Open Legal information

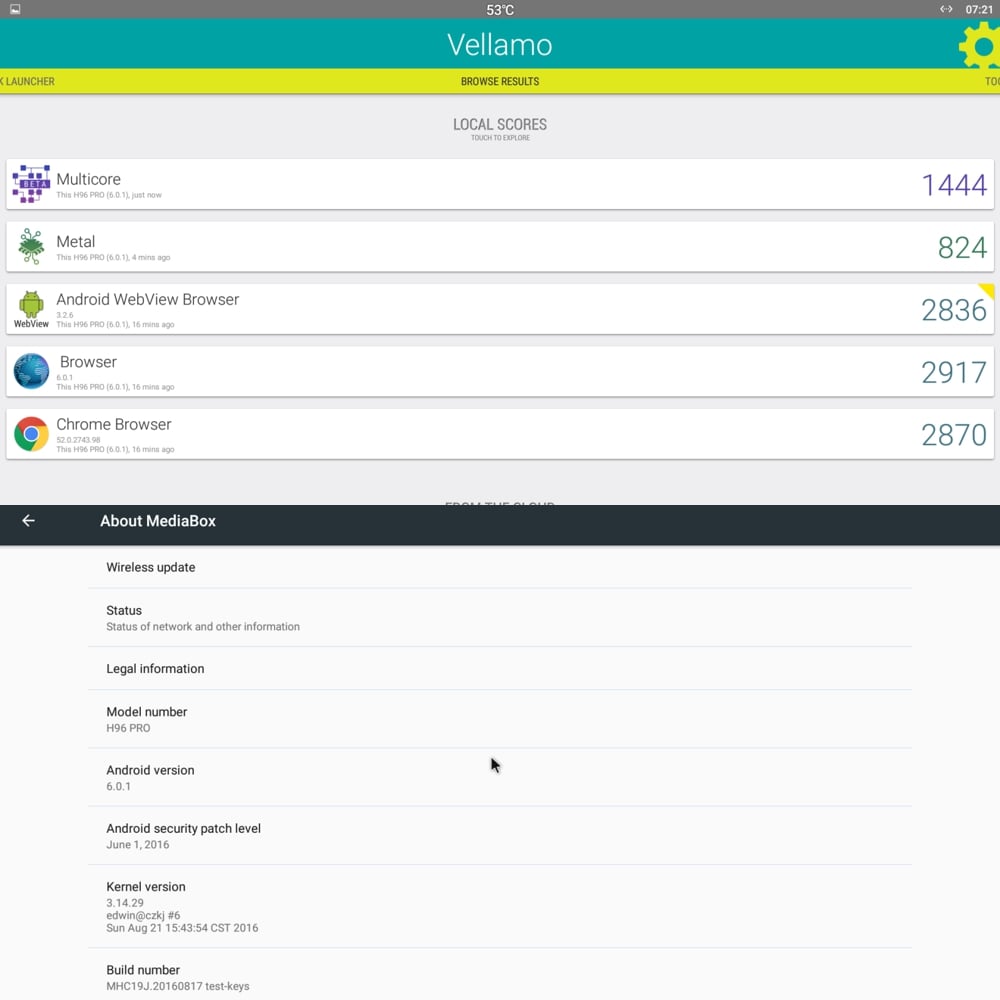click(x=500, y=668)
